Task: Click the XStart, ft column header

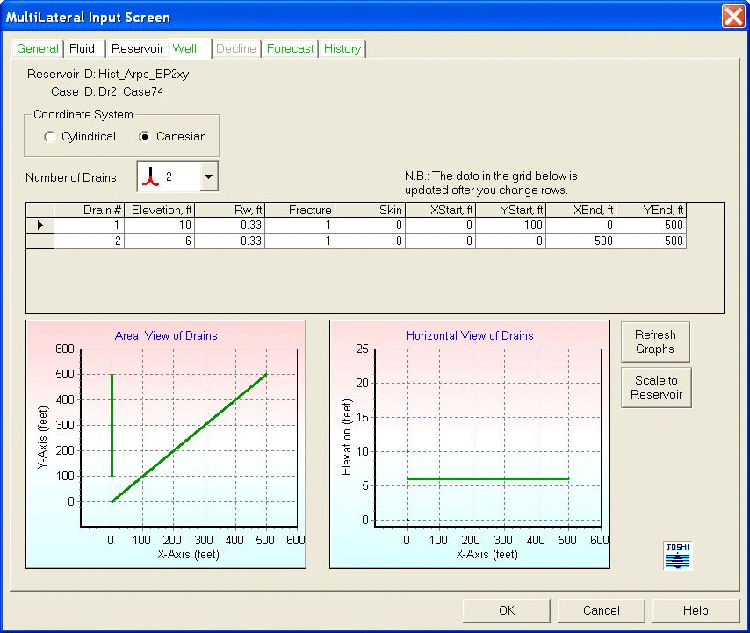Action: (x=441, y=210)
